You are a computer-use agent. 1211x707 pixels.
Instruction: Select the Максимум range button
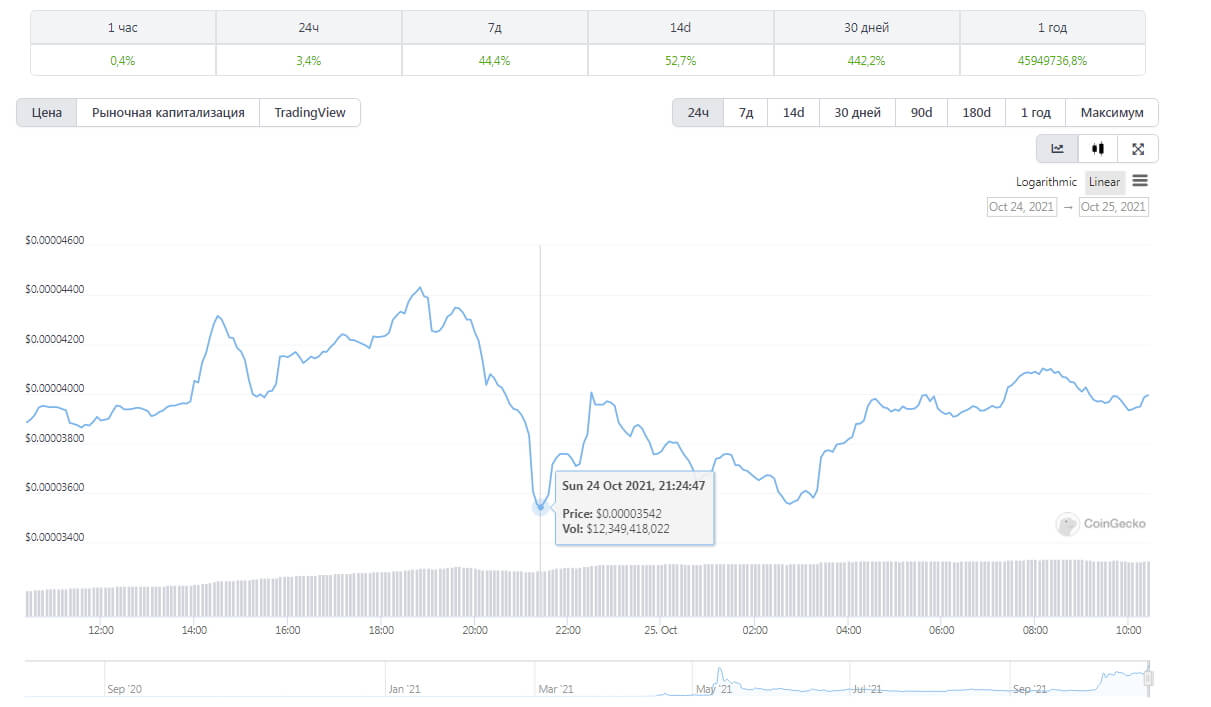coord(1112,112)
